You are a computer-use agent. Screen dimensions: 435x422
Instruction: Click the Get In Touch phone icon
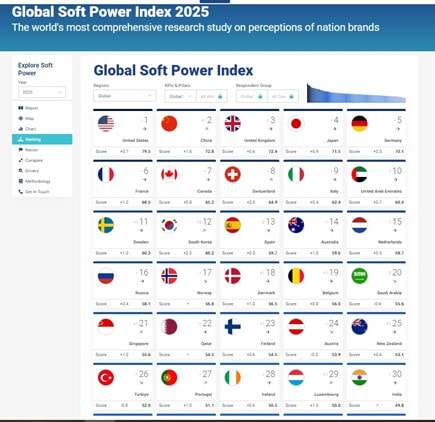pos(21,191)
